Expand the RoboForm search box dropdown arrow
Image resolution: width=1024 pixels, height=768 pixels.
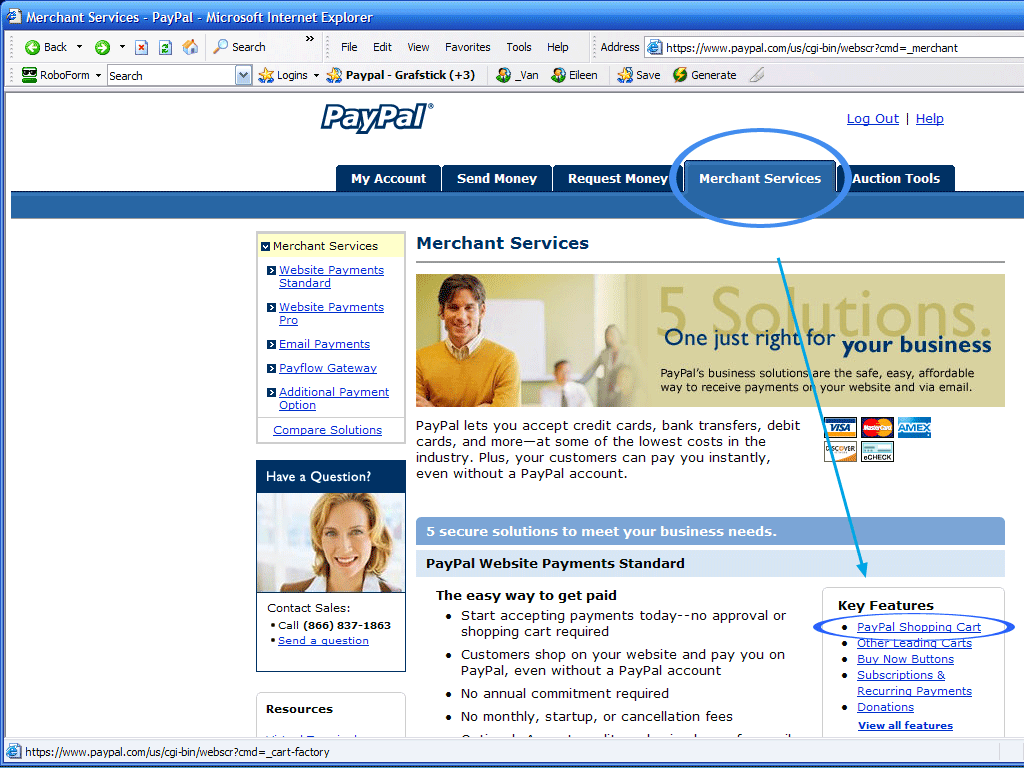(243, 75)
